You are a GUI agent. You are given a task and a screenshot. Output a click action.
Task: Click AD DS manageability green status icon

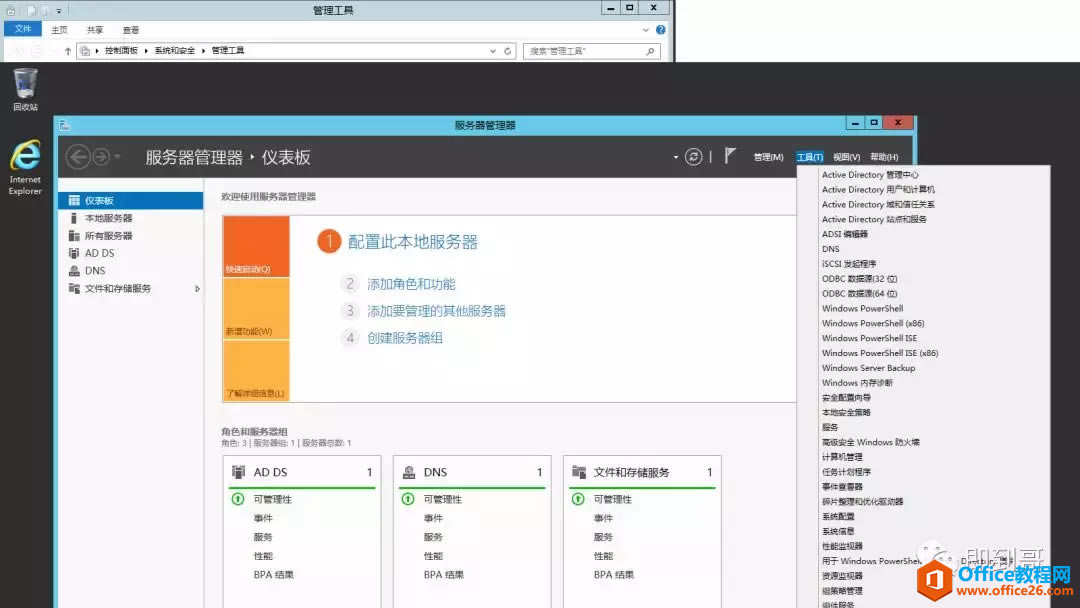(x=238, y=499)
